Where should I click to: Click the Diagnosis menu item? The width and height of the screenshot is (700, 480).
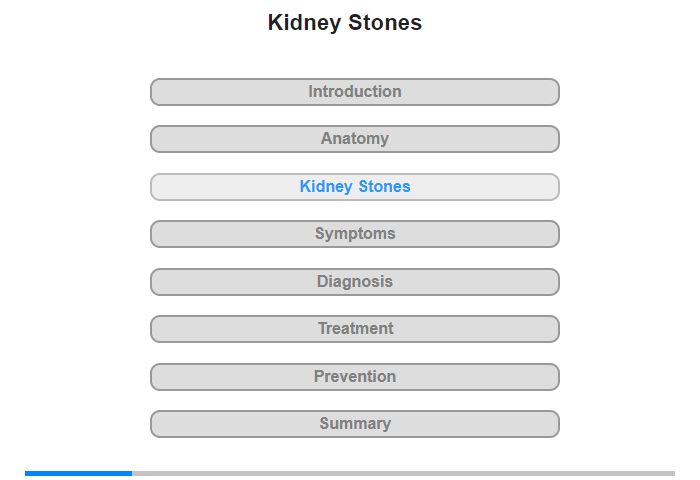click(355, 282)
